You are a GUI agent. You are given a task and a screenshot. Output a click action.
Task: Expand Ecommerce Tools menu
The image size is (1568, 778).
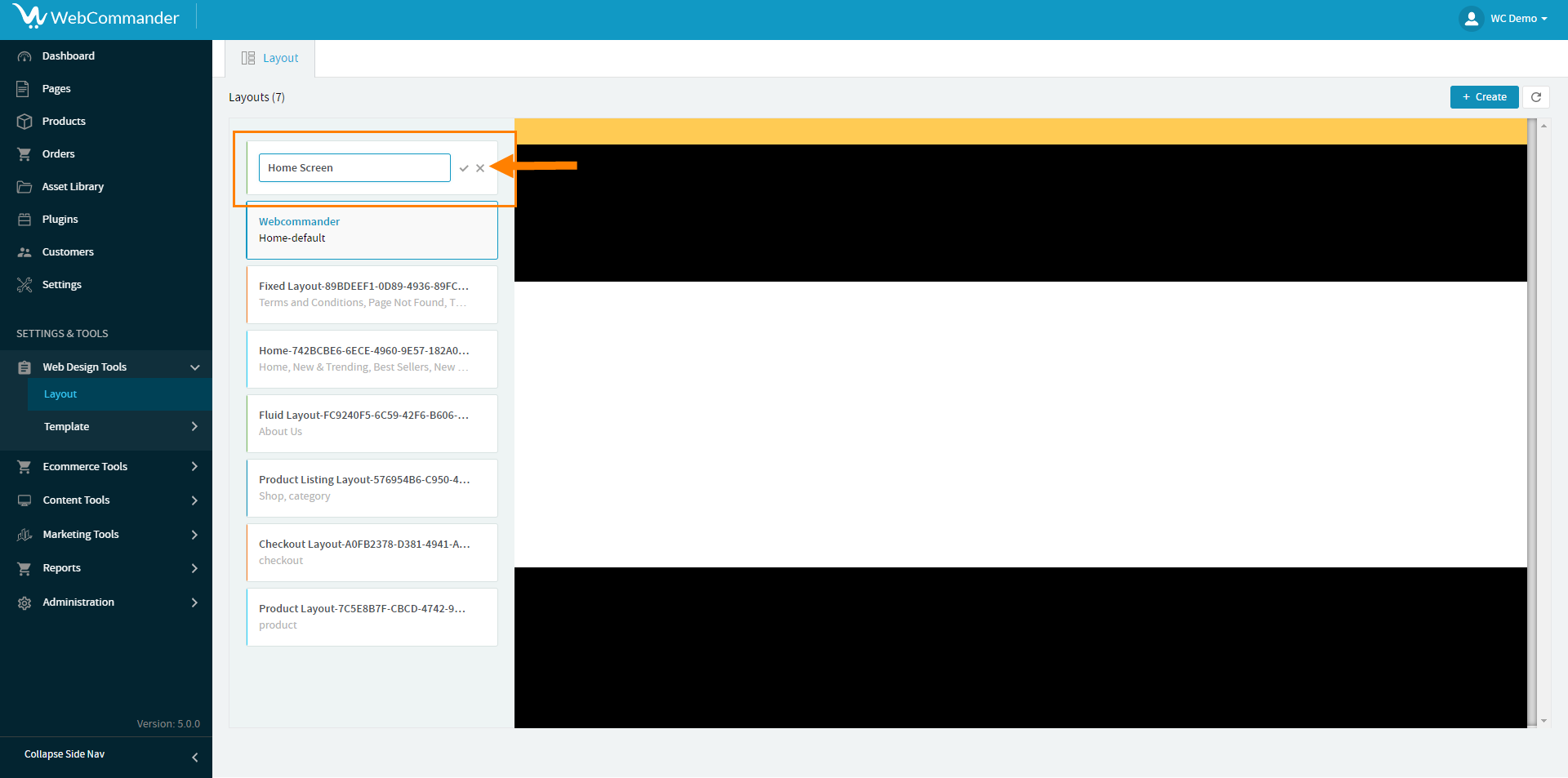[194, 467]
